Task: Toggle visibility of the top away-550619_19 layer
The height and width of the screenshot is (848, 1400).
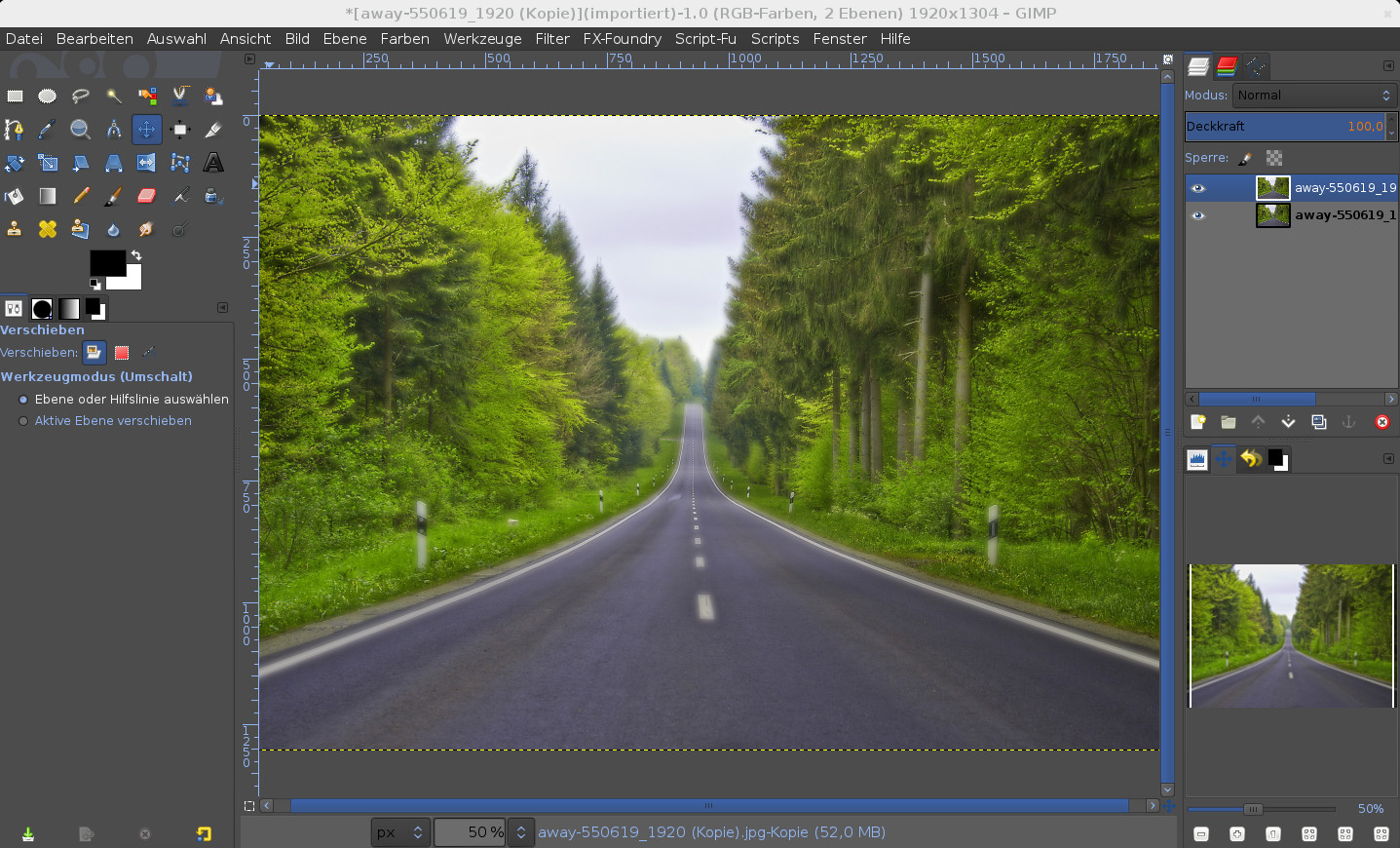Action: [x=1198, y=188]
